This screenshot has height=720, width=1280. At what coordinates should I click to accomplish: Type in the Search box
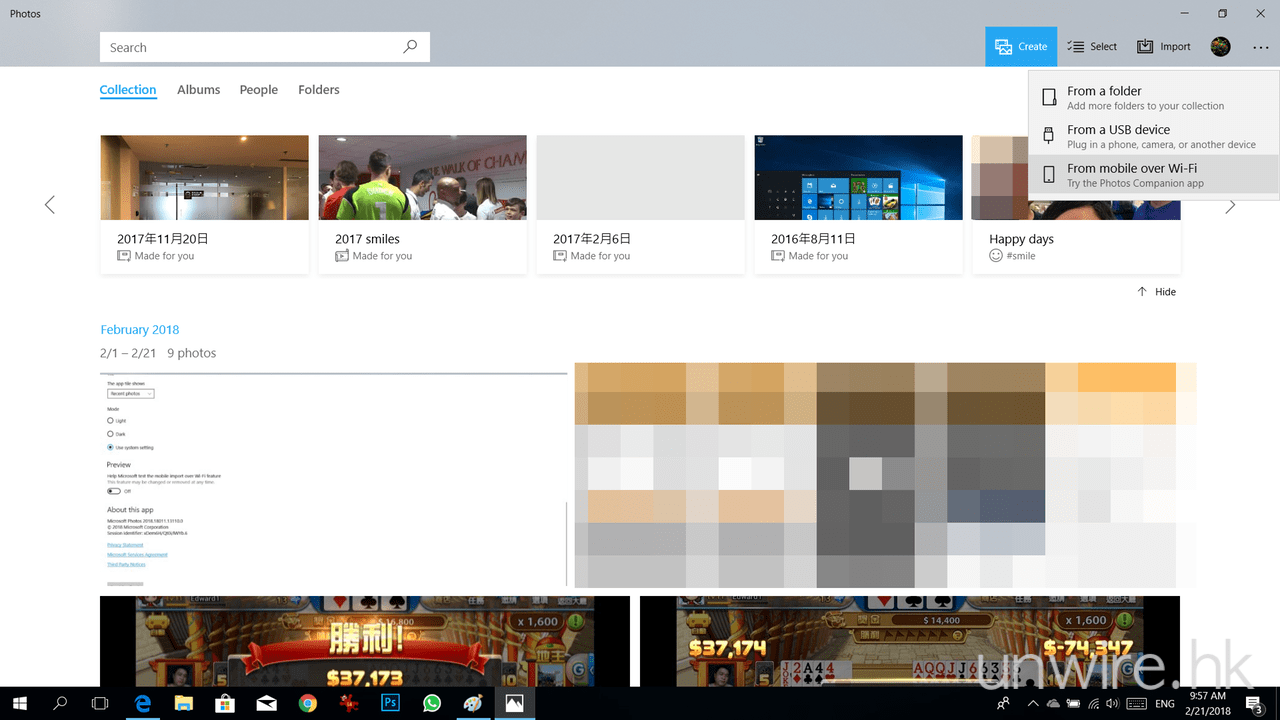250,47
